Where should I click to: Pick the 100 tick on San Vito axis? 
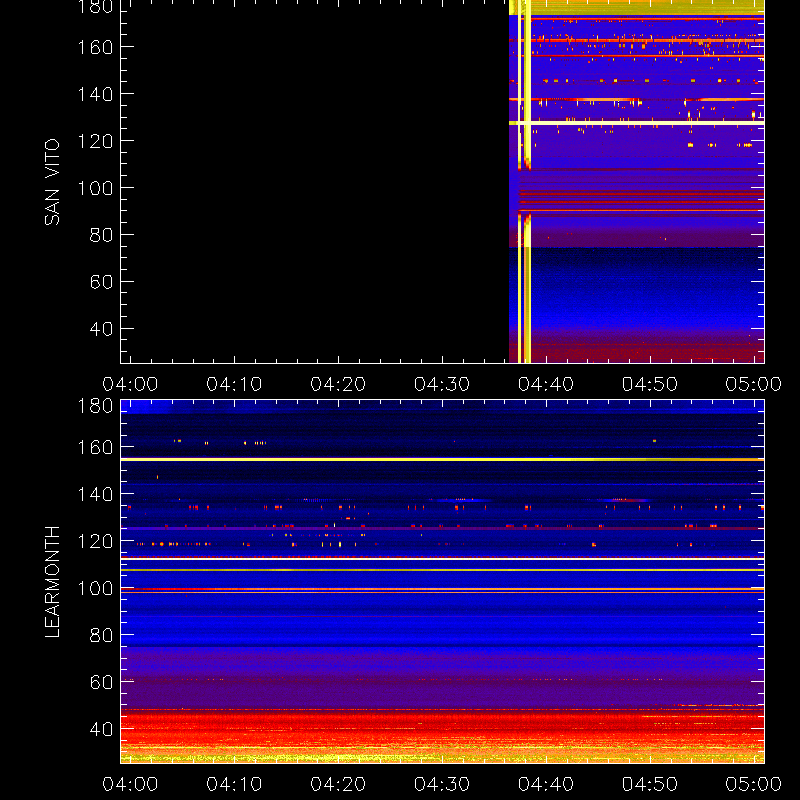pos(95,188)
